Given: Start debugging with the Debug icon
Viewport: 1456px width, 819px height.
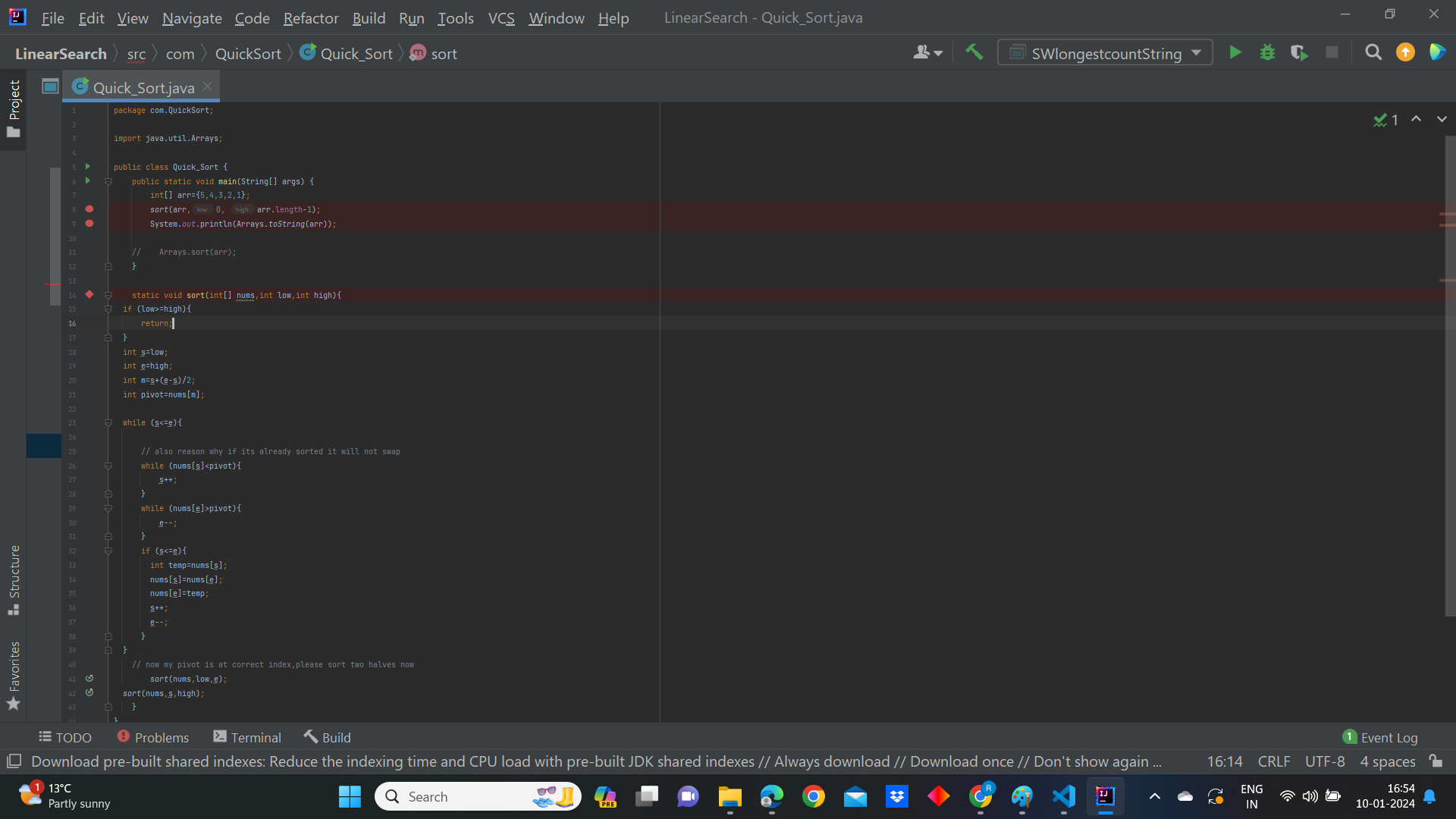Looking at the screenshot, I should coord(1268,52).
